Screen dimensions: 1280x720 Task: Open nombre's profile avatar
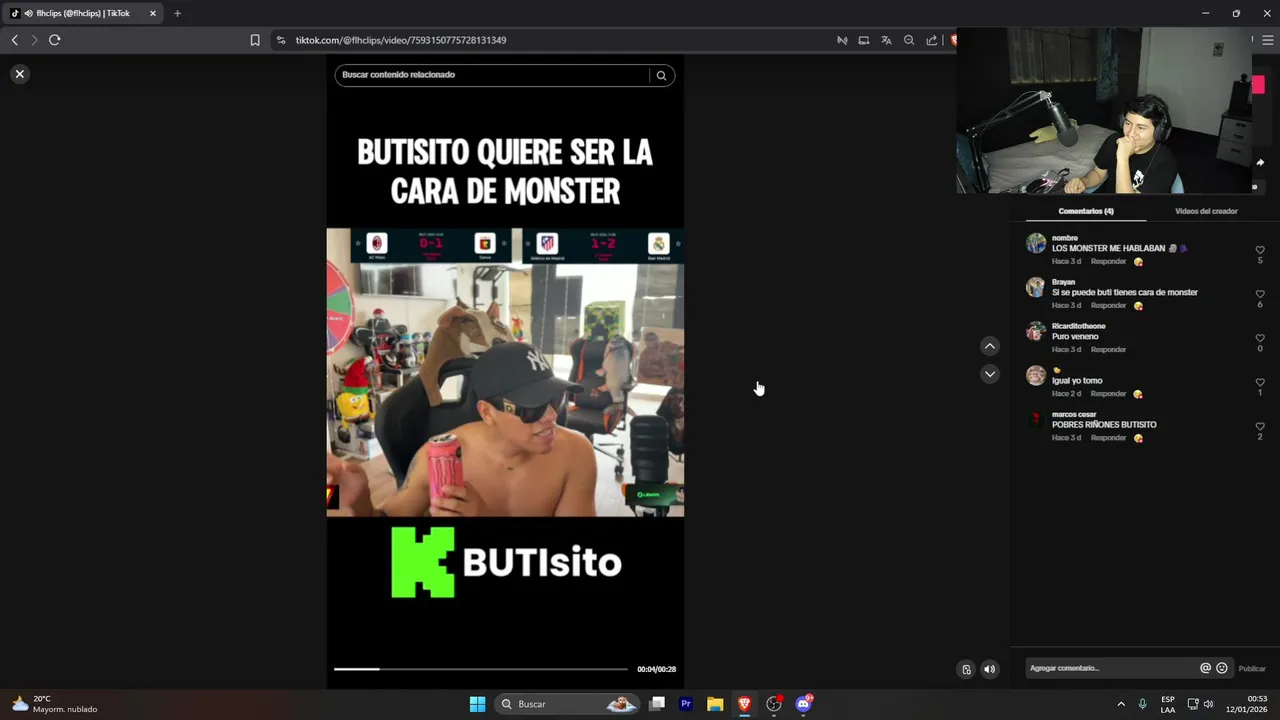pos(1036,243)
